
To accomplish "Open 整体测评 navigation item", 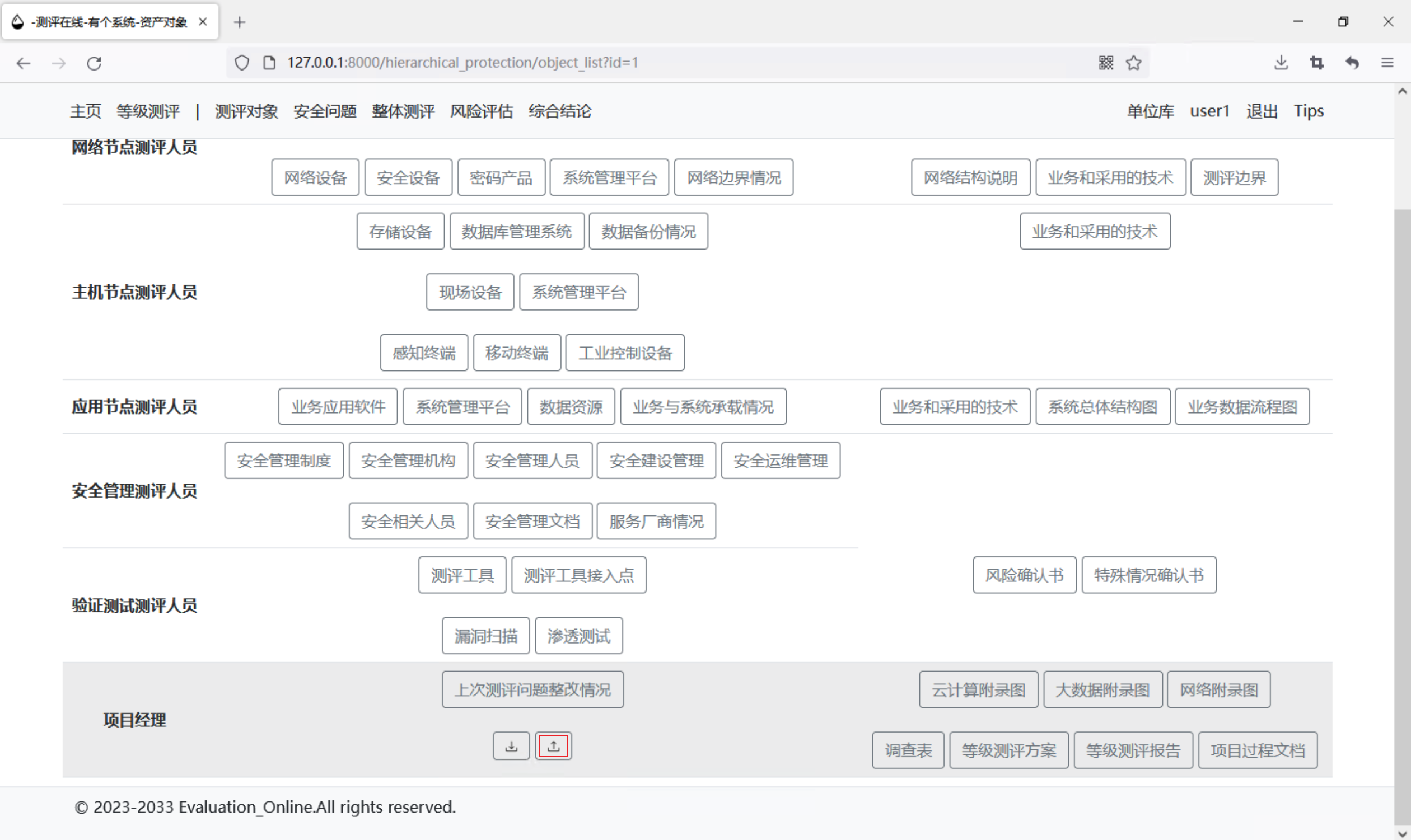I will [403, 111].
